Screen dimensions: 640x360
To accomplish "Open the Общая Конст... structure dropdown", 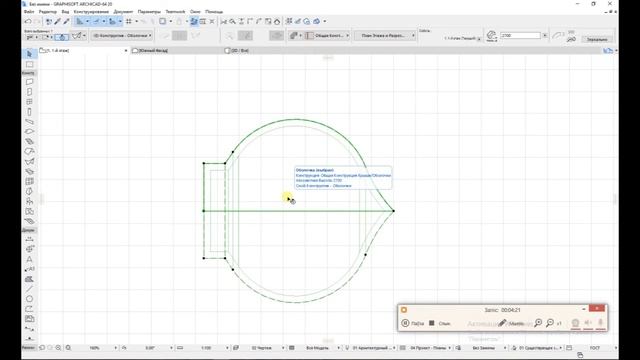I will click(x=327, y=36).
